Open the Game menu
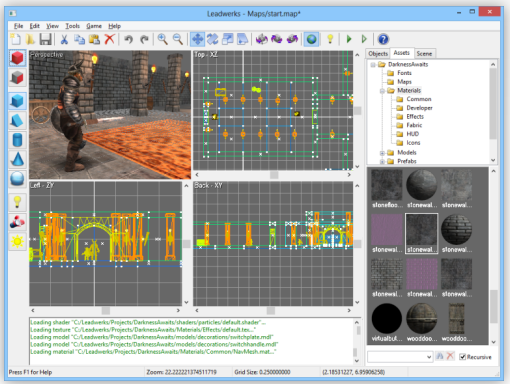Viewport: 510px width, 384px height. tap(94, 26)
